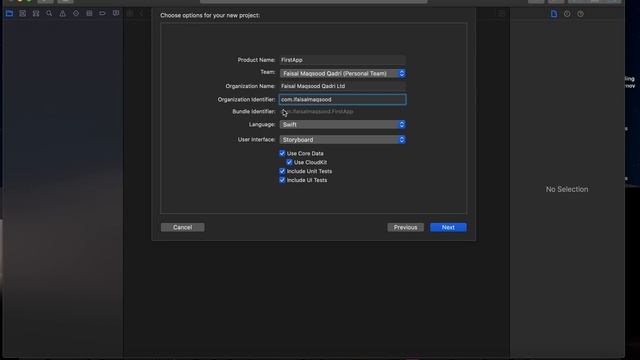Uncheck Include UI Tests
640x360 pixels.
pyautogui.click(x=282, y=180)
